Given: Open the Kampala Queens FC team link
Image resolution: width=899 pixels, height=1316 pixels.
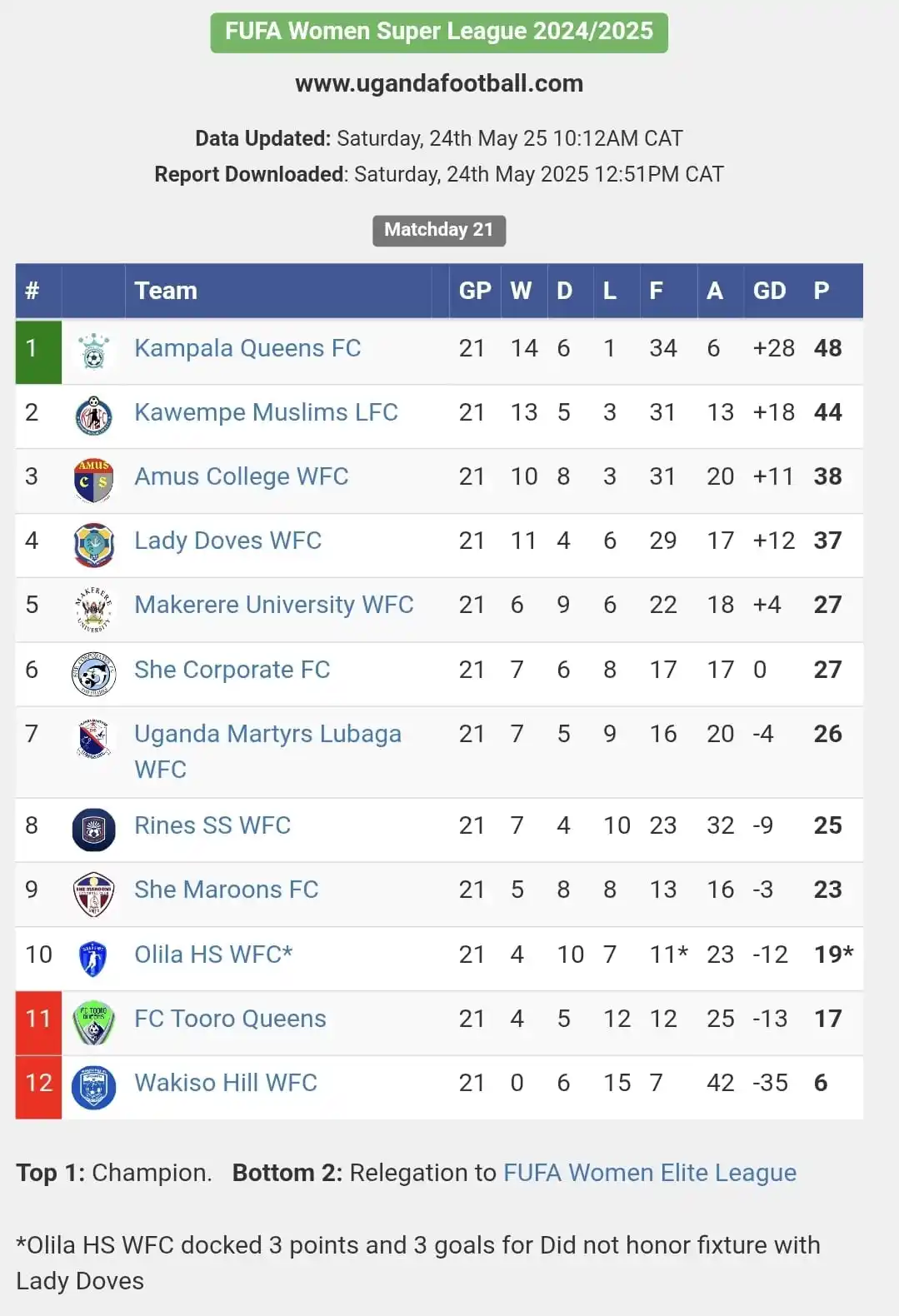Looking at the screenshot, I should pyautogui.click(x=247, y=348).
